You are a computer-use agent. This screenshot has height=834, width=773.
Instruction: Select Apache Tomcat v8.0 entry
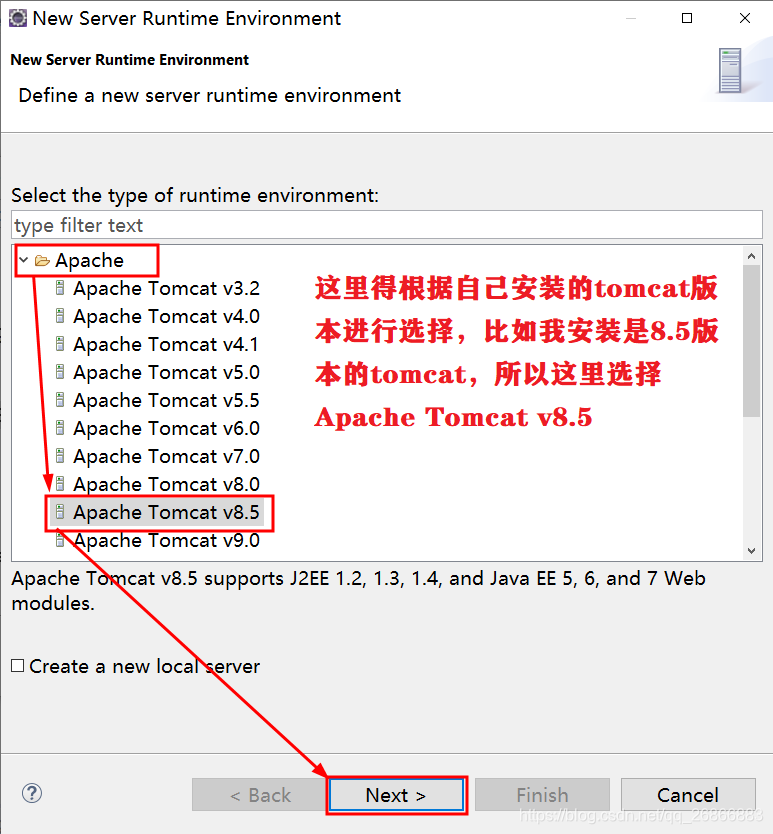pyautogui.click(x=166, y=485)
